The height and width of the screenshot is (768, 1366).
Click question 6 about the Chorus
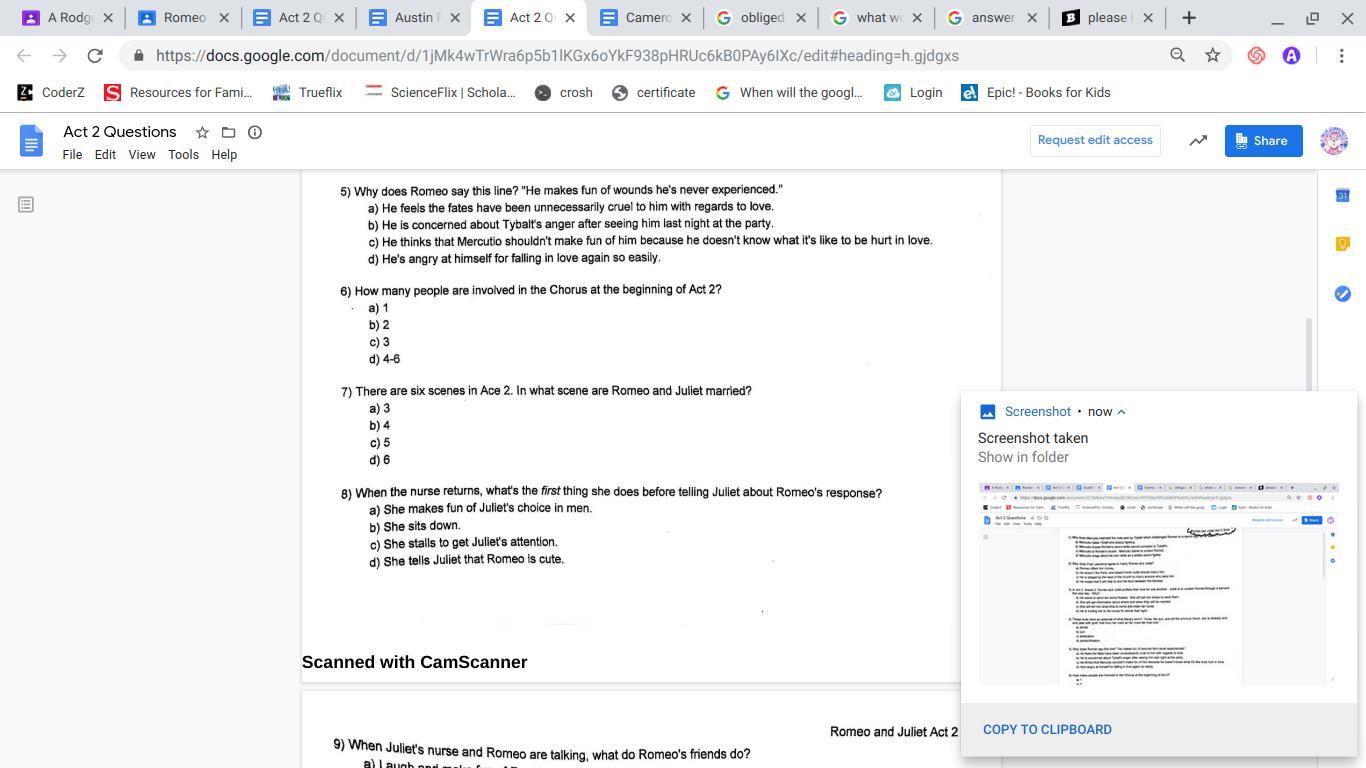[531, 290]
